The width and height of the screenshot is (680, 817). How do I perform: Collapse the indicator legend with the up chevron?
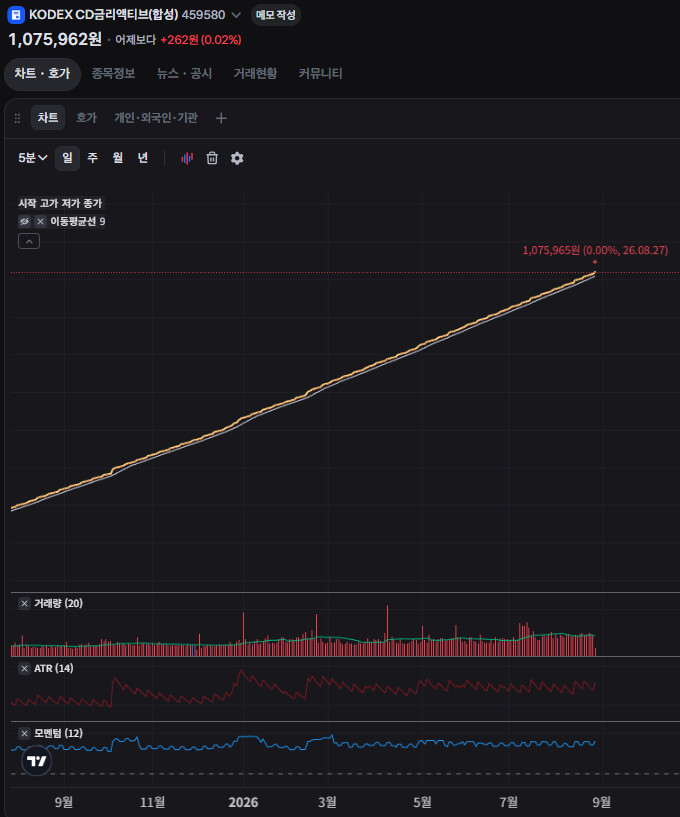click(x=29, y=241)
